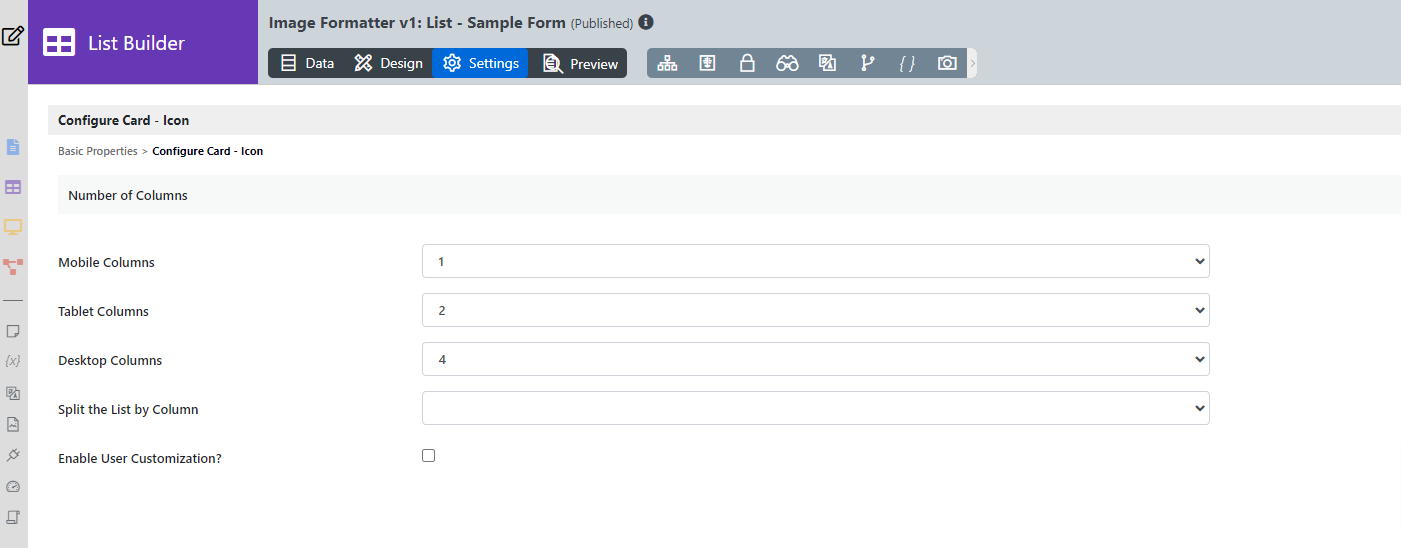Click the camera screenshot icon

(x=947, y=63)
